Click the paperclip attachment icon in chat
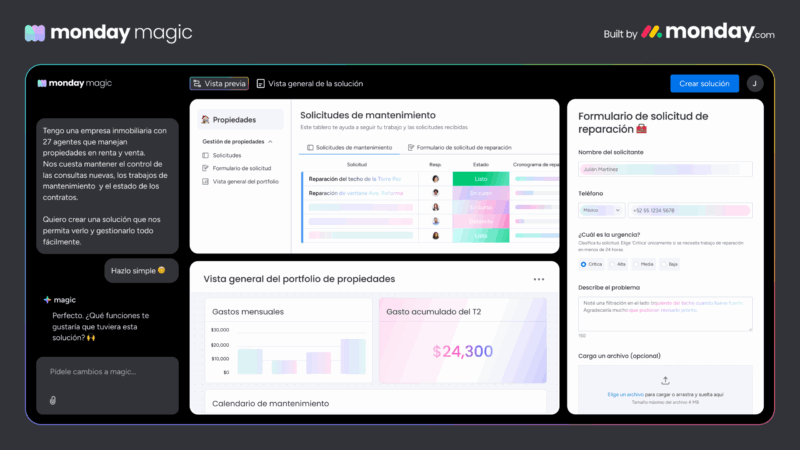This screenshot has width=800, height=450. 53,400
